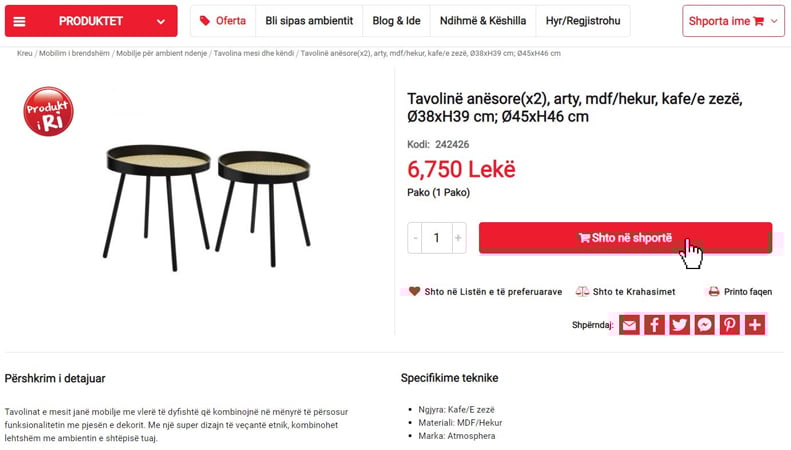Viewport: 791px width, 450px height.
Task: Click the scales compare icon
Action: coord(582,292)
